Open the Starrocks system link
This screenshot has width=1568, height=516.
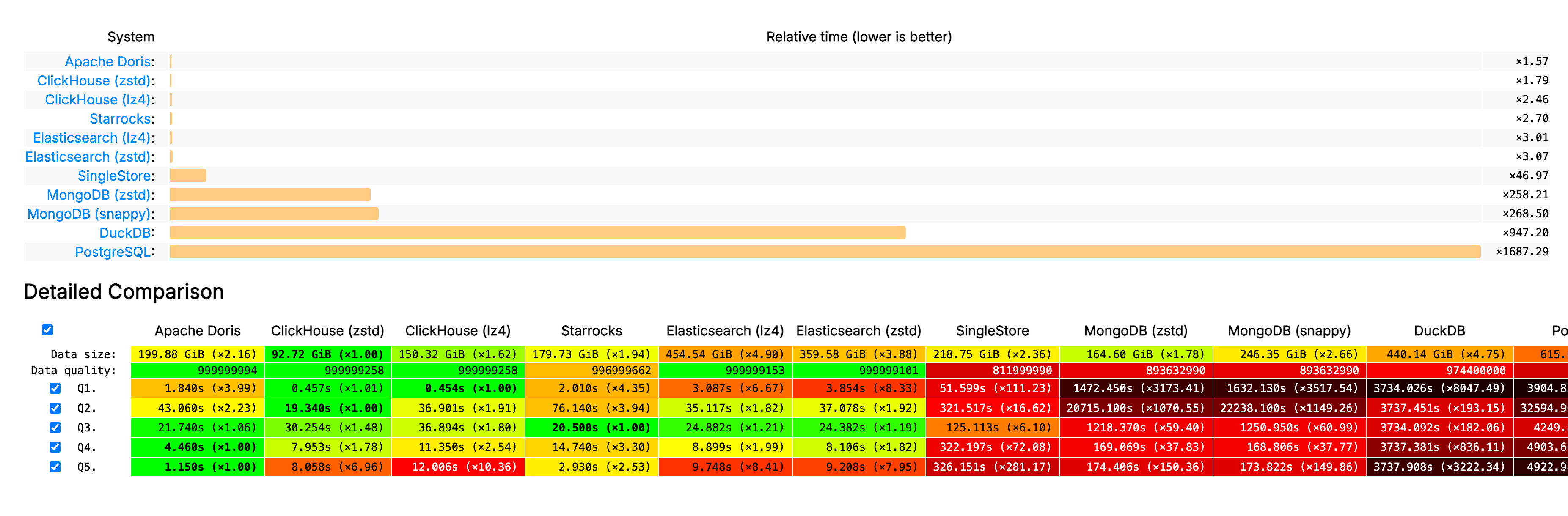(x=120, y=119)
